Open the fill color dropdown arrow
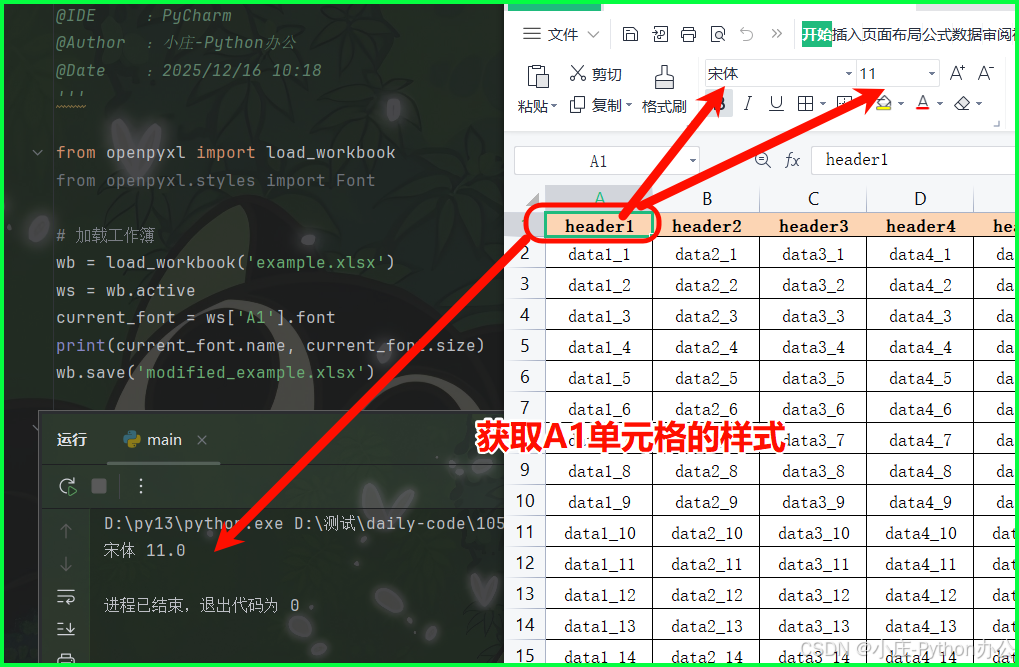 pyautogui.click(x=901, y=103)
